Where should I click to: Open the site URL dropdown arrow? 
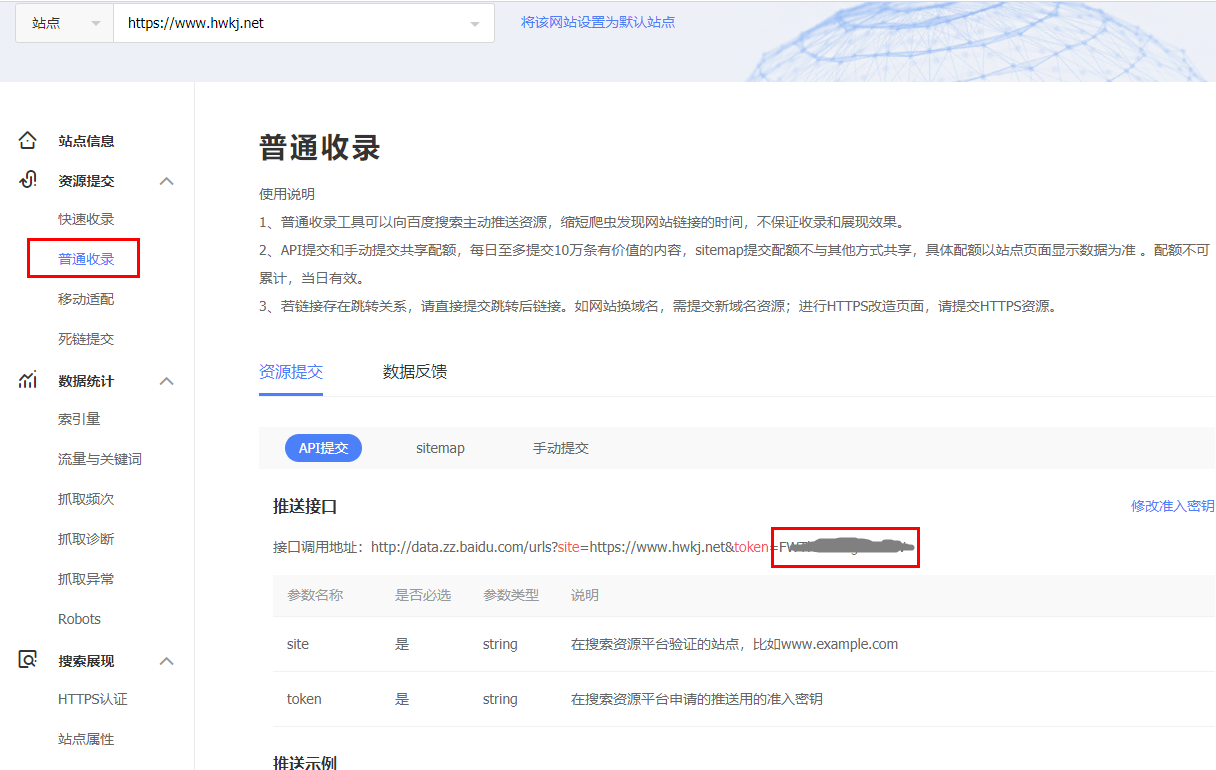475,24
